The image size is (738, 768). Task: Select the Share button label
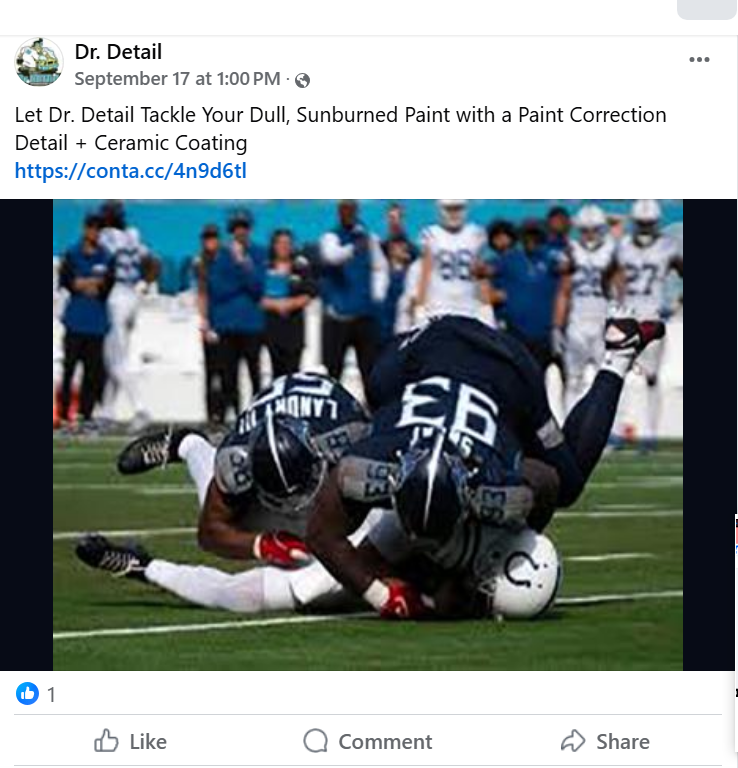(x=623, y=742)
